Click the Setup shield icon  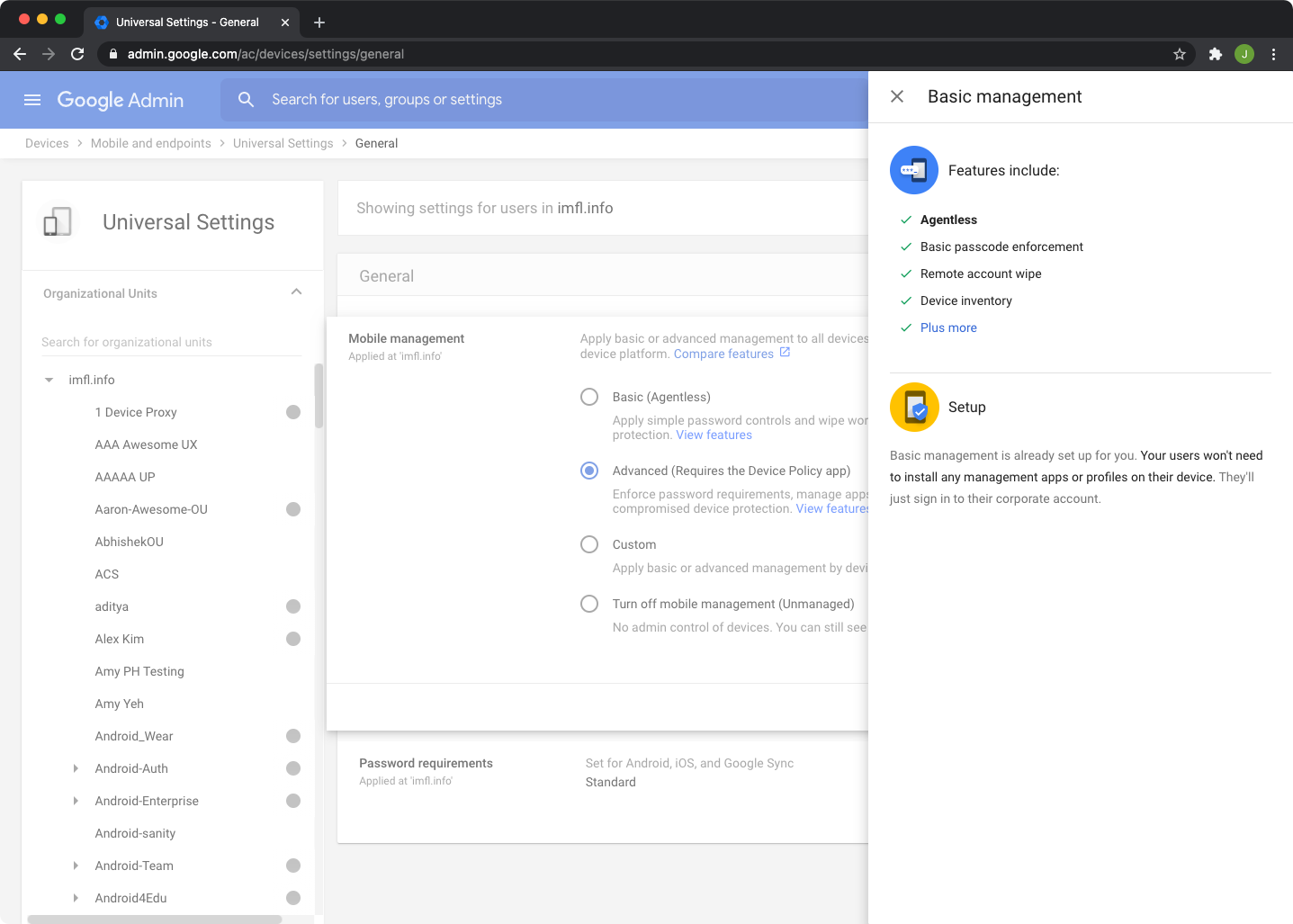pos(914,407)
